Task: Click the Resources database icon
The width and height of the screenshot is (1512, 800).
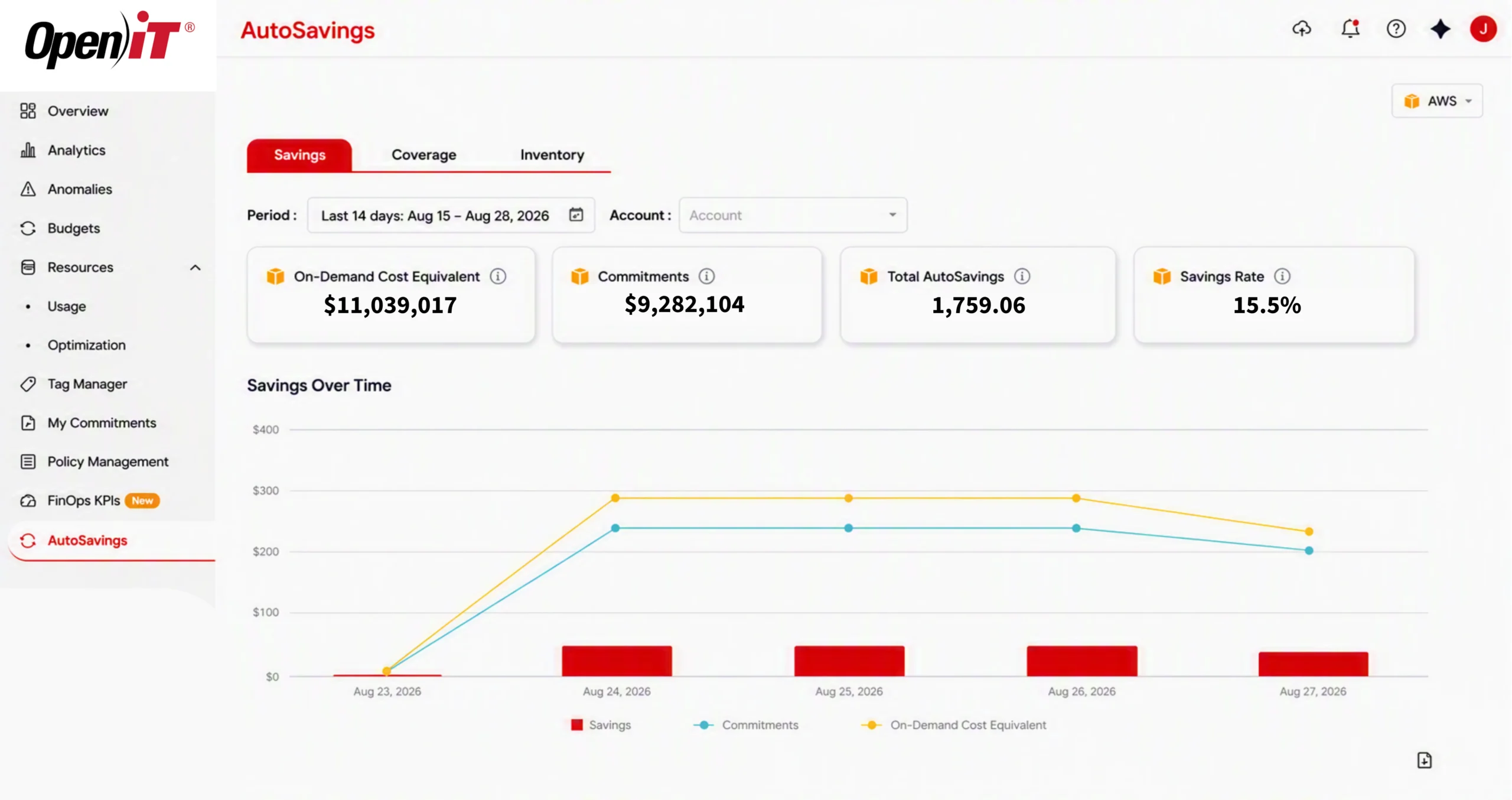Action: (x=28, y=267)
